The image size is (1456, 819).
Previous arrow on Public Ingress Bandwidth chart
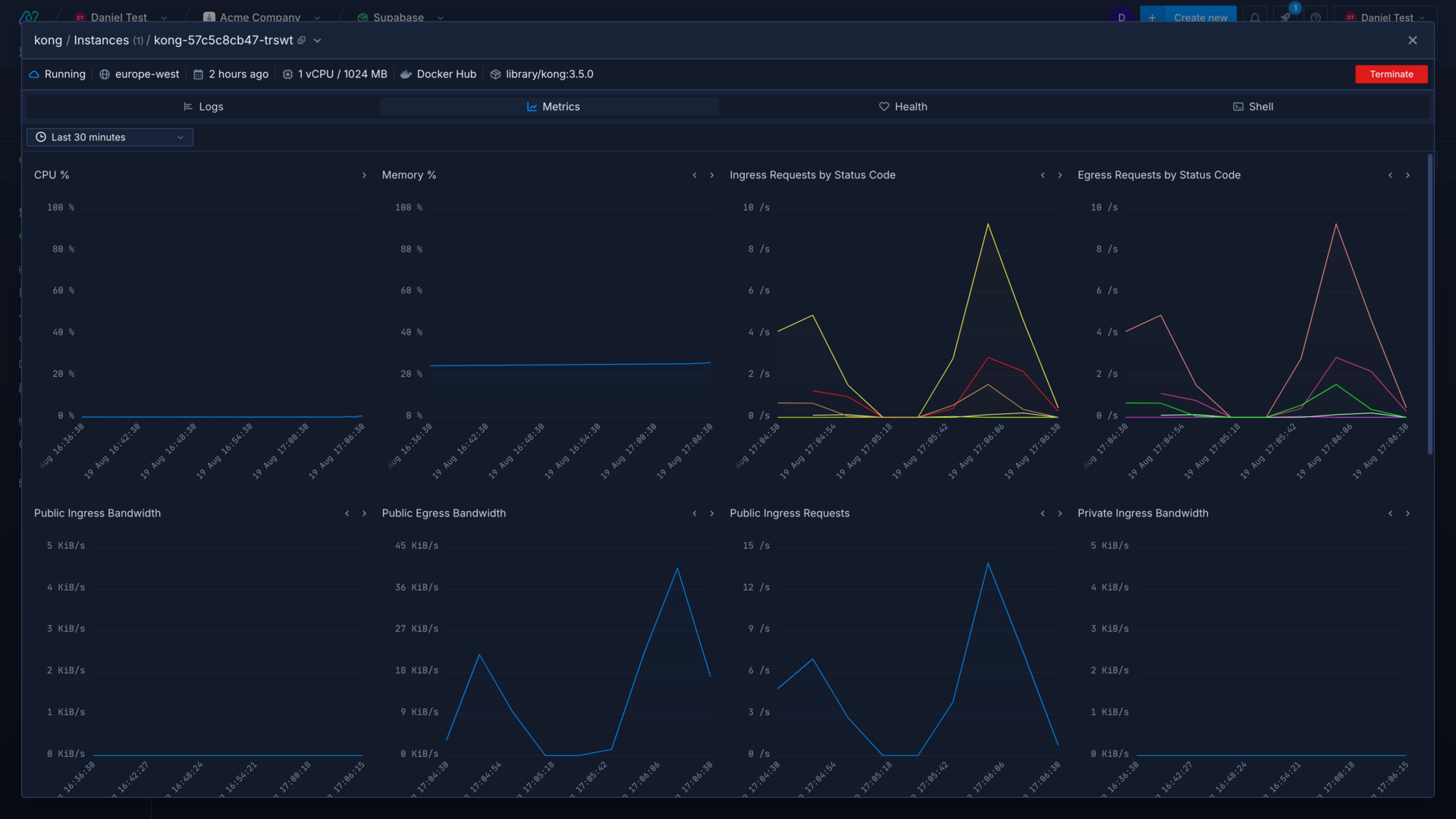[x=347, y=513]
